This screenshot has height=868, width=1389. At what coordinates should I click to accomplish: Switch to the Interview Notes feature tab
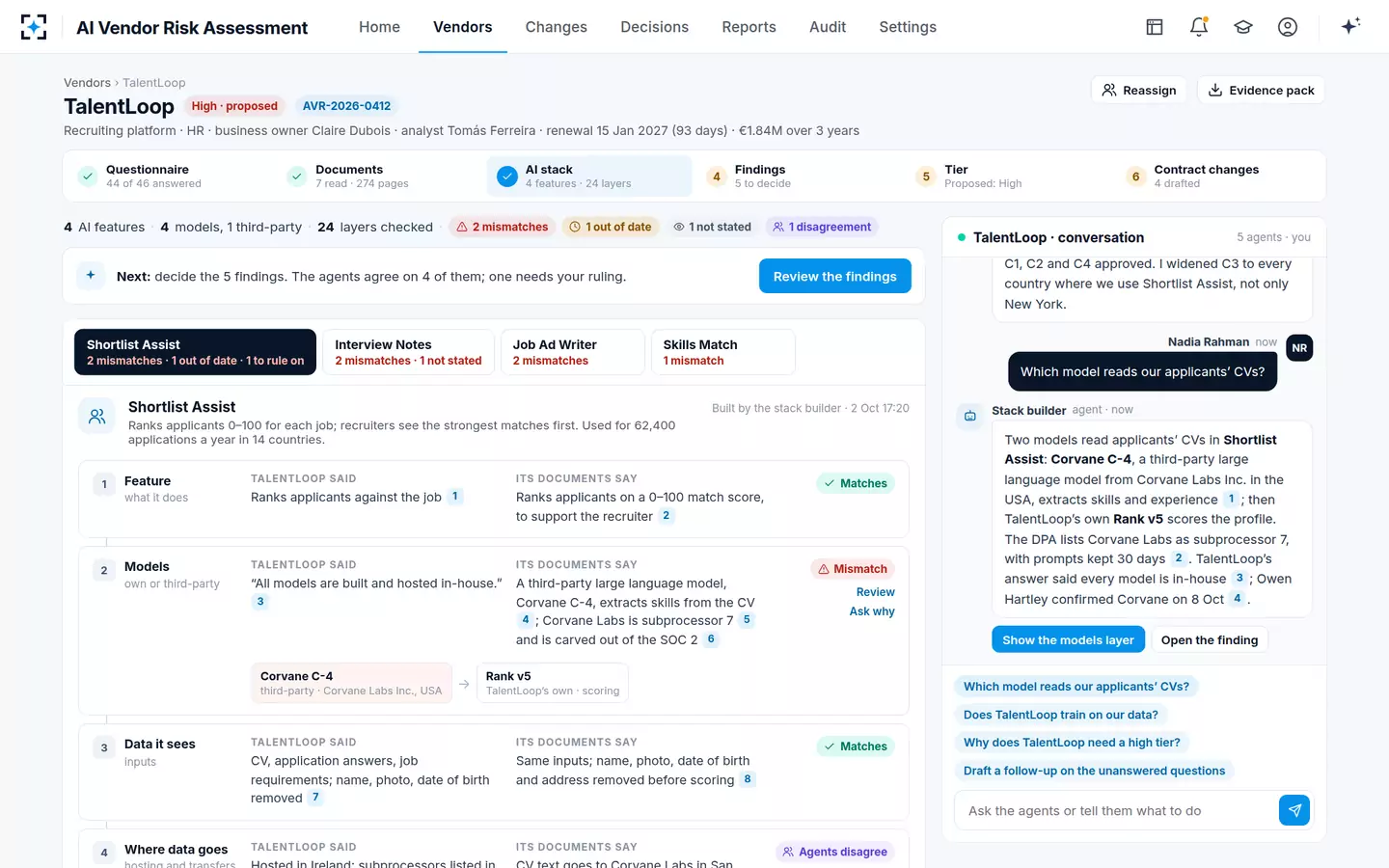tap(408, 352)
